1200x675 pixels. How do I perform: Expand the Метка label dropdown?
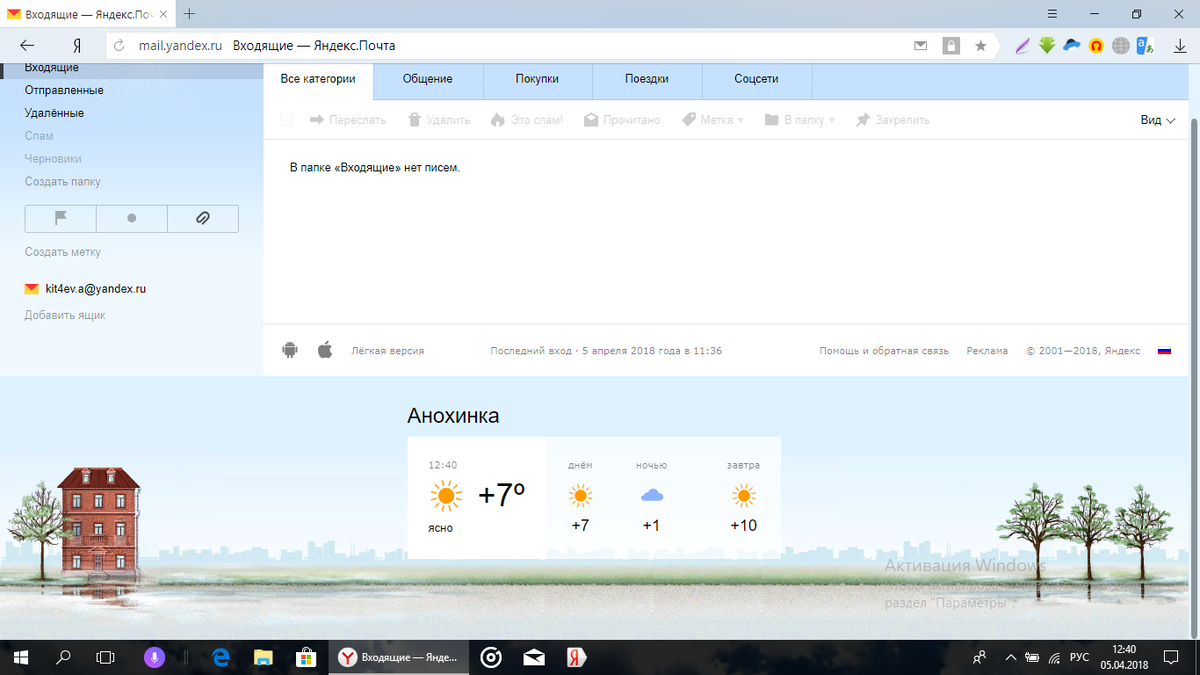coord(713,120)
